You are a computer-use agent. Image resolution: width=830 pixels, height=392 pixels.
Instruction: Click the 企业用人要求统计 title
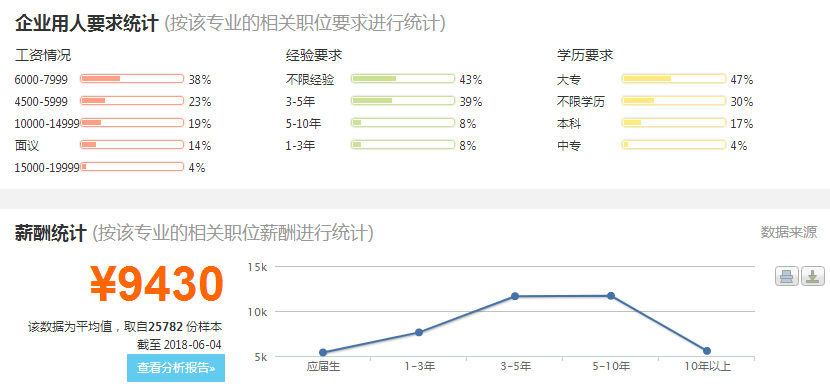87,23
